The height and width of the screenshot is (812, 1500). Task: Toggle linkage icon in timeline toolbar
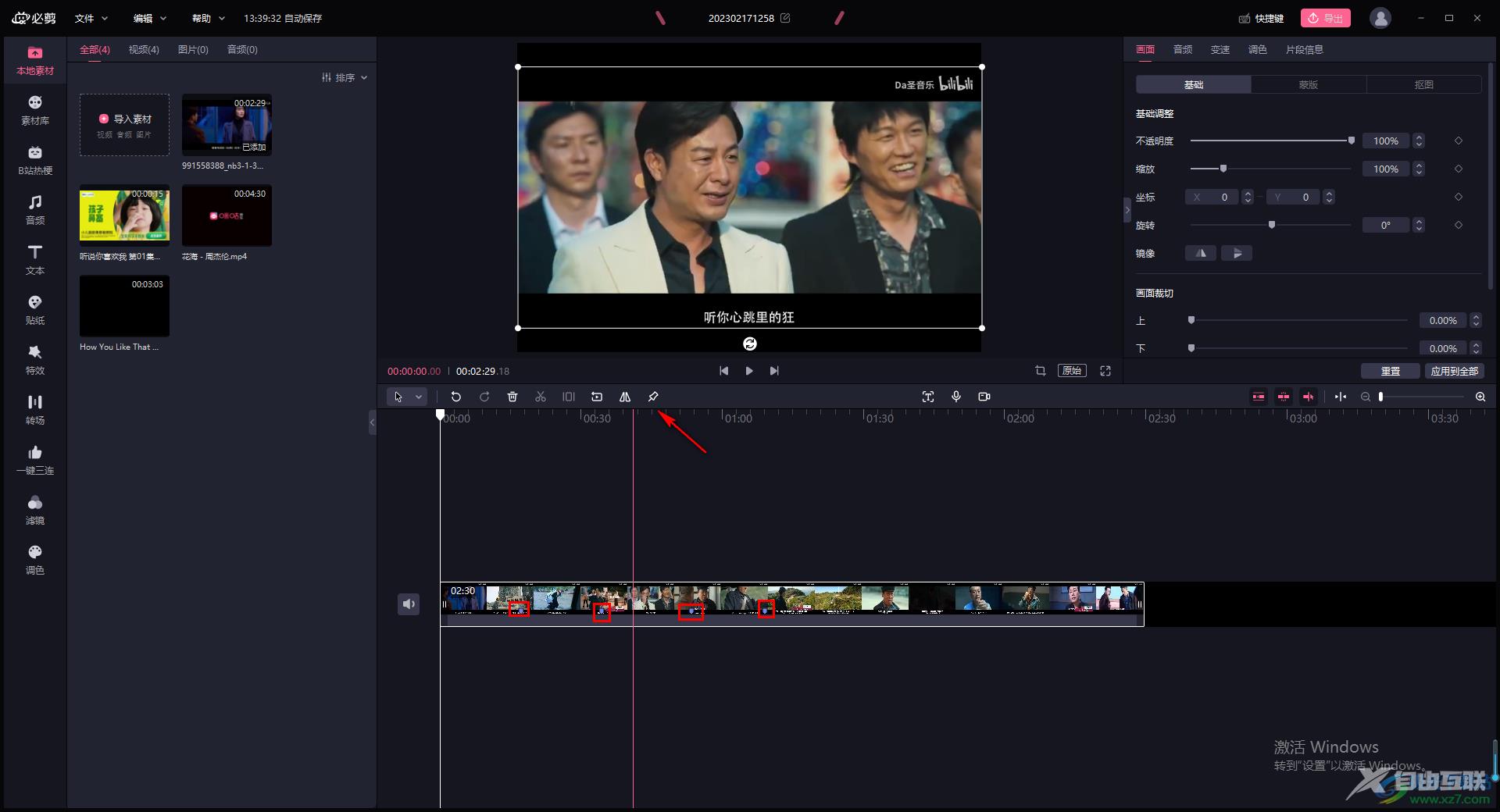pos(1309,397)
